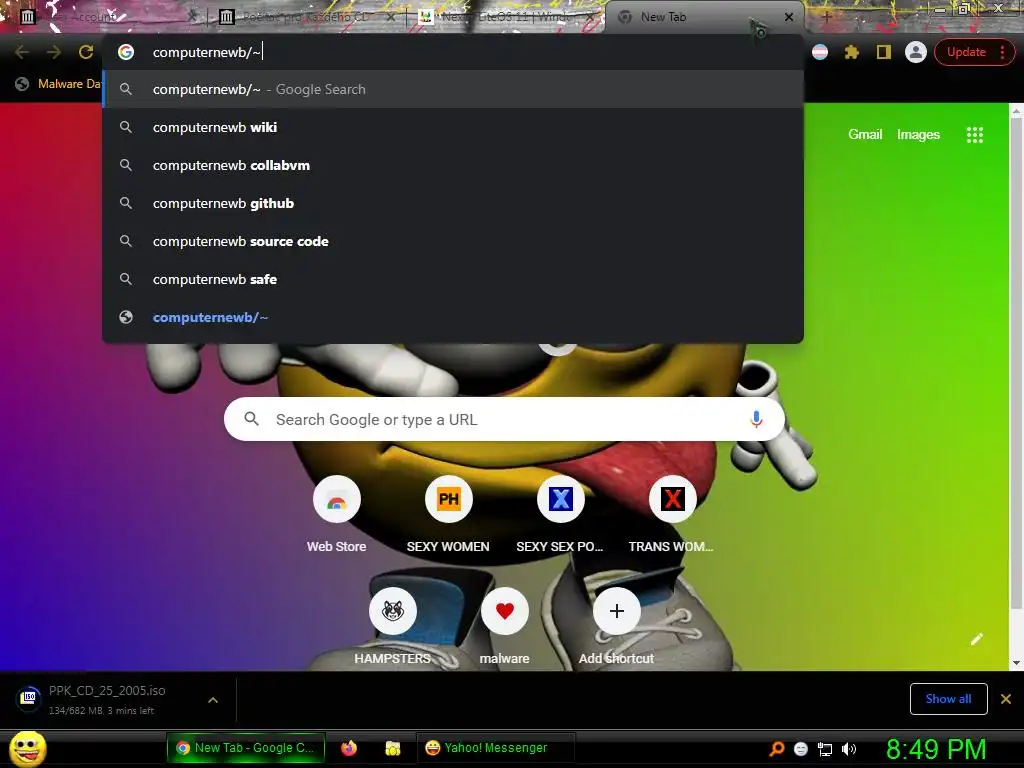Viewport: 1024px width, 768px height.
Task: Select suggestion computernewb collabvm
Action: tap(453, 165)
